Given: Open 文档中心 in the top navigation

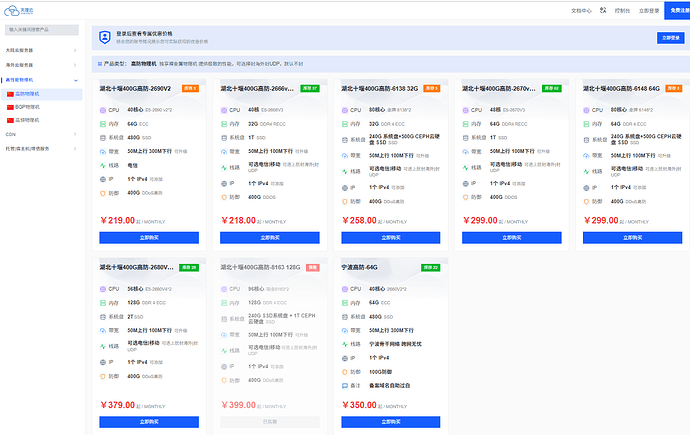Looking at the screenshot, I should tap(581, 11).
